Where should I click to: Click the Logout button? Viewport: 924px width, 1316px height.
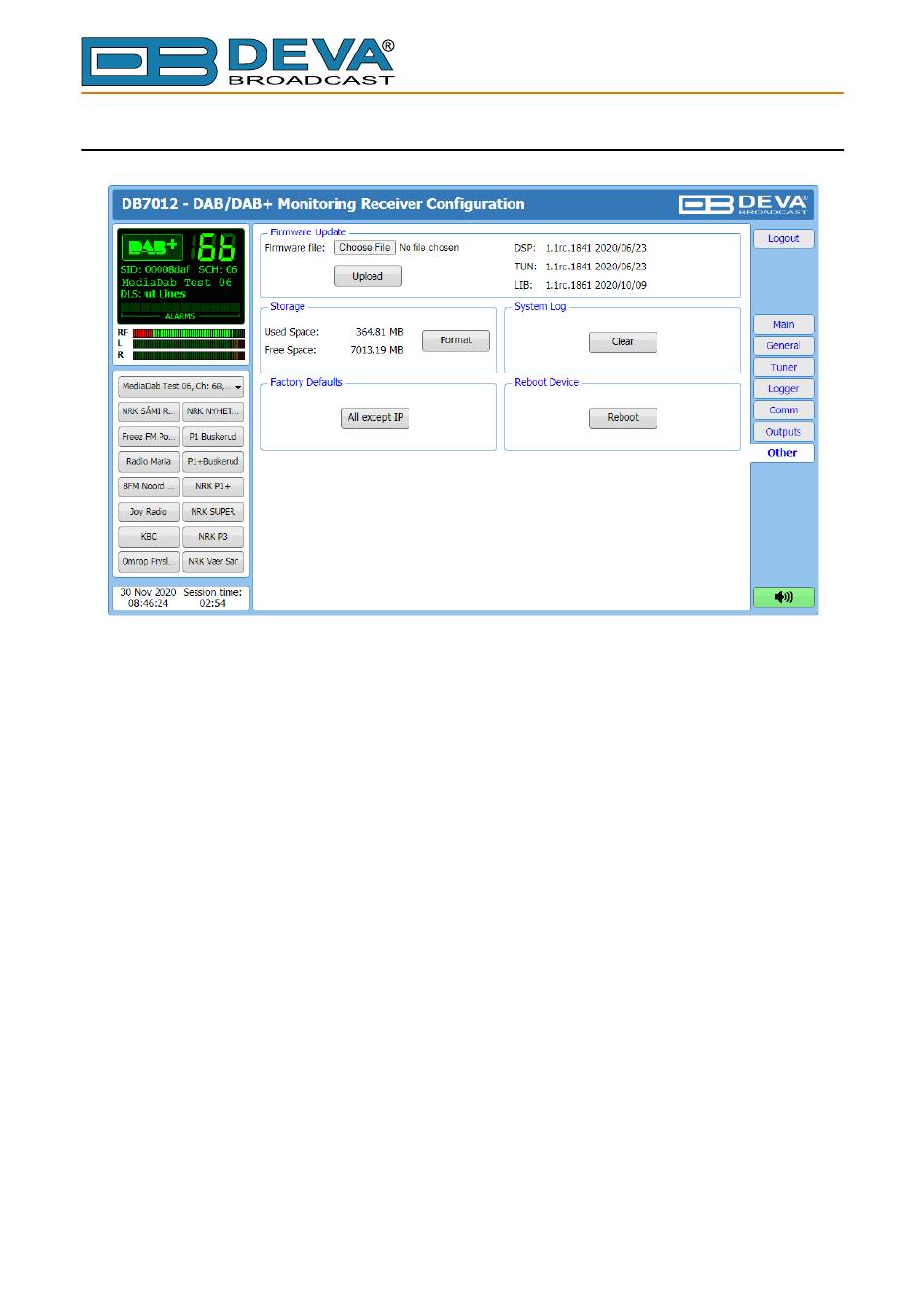point(783,239)
